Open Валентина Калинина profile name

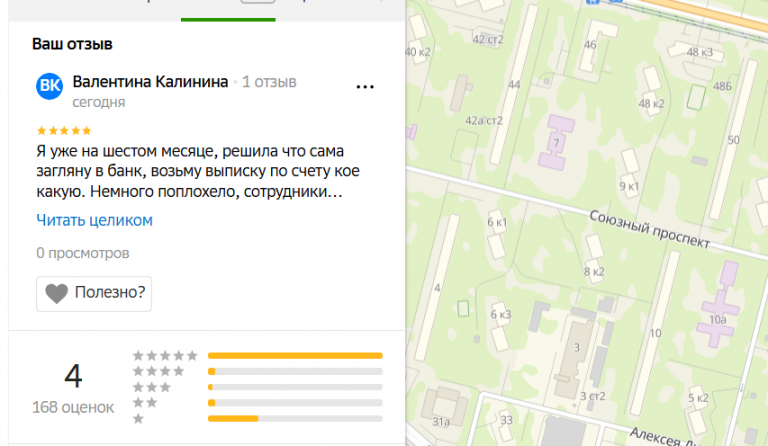(150, 81)
